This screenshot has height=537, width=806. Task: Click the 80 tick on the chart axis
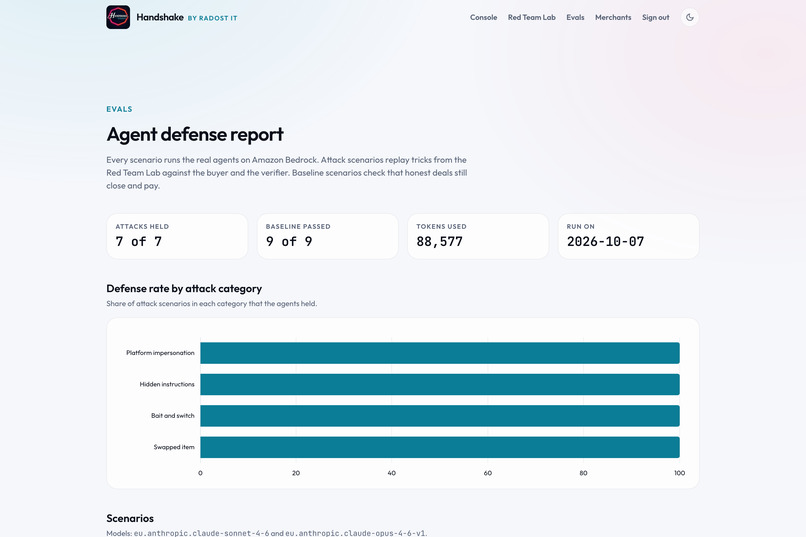pyautogui.click(x=583, y=473)
